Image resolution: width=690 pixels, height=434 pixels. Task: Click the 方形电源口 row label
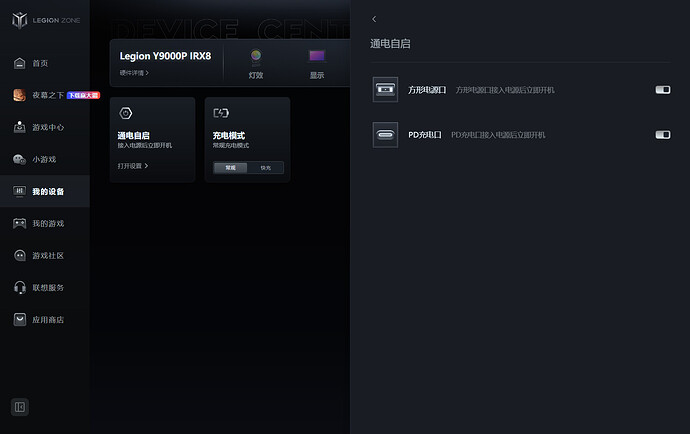[x=427, y=90]
